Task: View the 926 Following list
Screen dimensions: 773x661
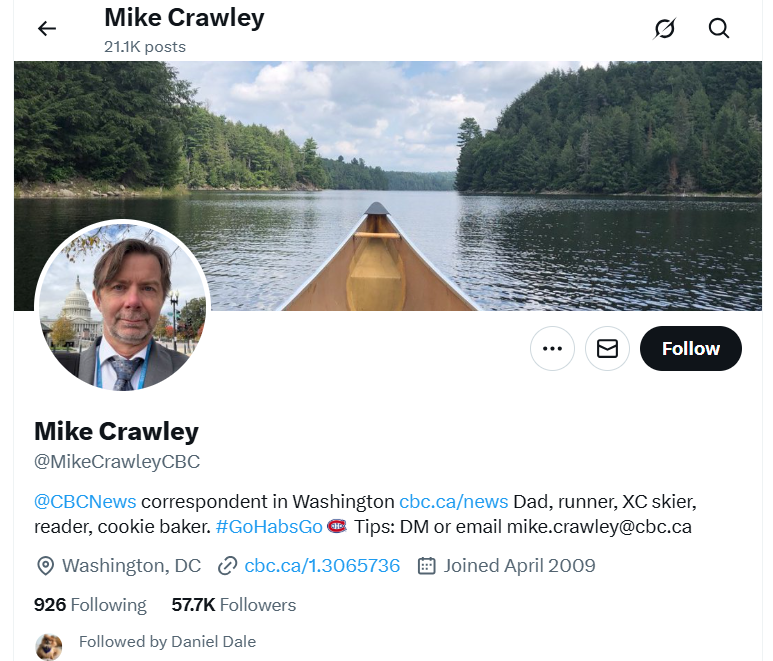Action: [x=90, y=605]
